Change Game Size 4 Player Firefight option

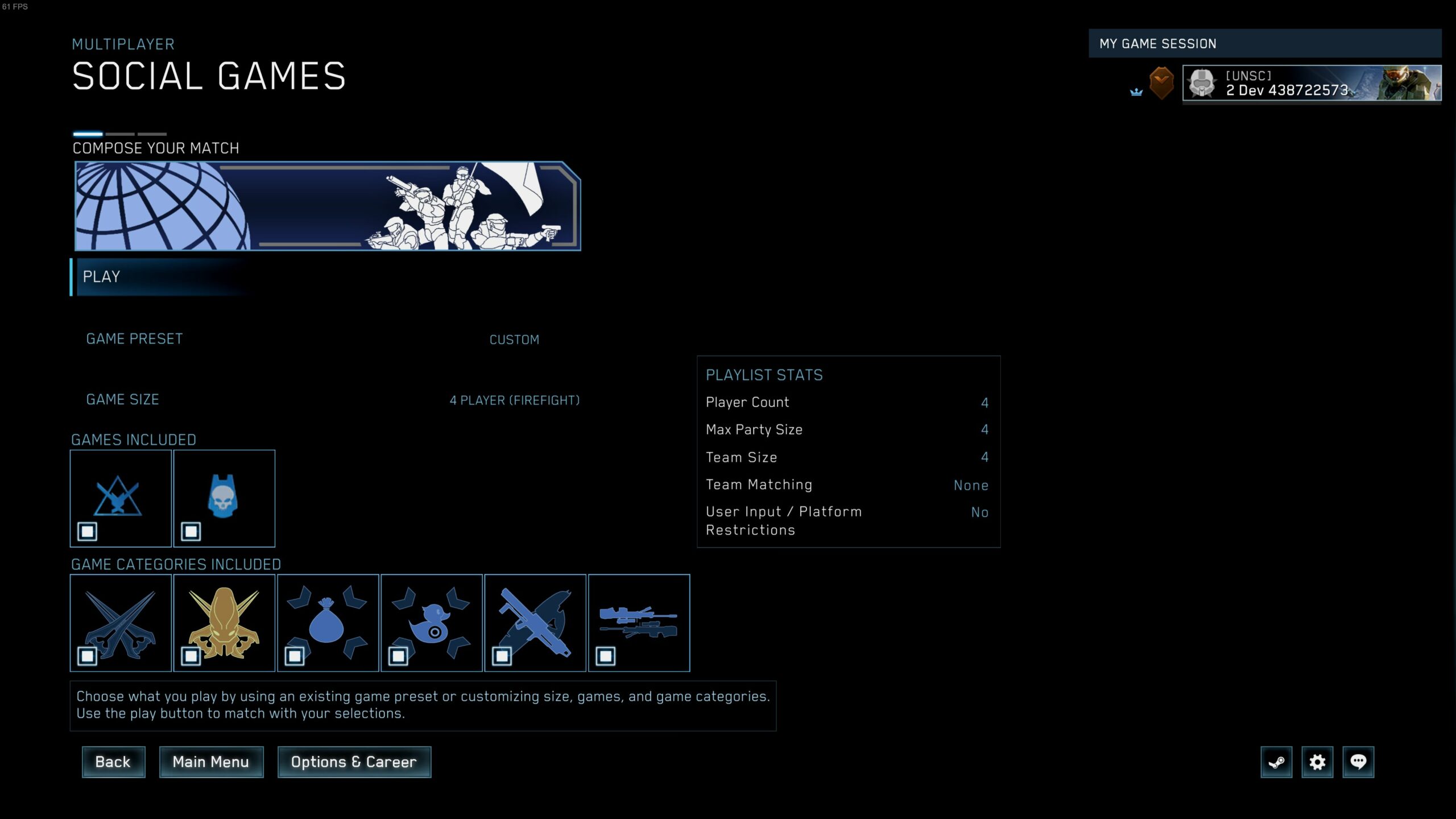pos(514,400)
